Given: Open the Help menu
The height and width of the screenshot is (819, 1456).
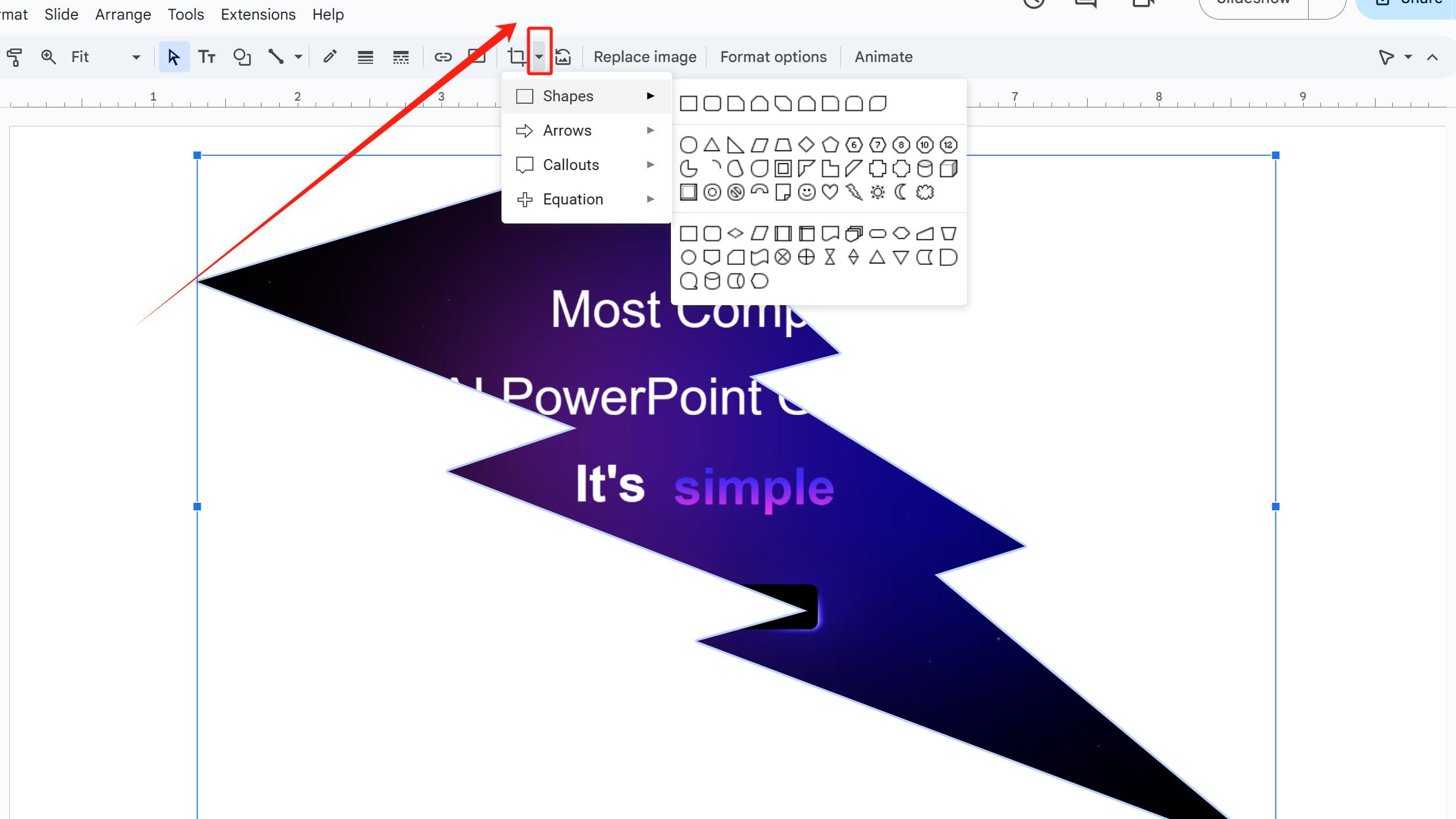Looking at the screenshot, I should coord(328,14).
